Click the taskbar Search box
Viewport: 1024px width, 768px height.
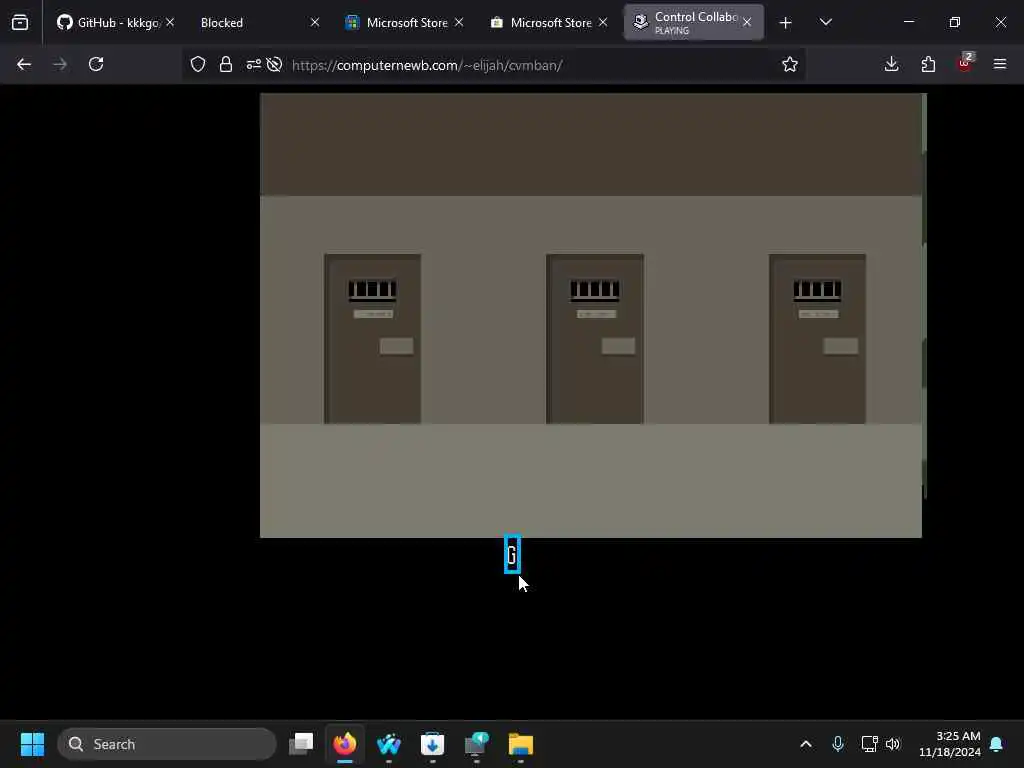167,744
